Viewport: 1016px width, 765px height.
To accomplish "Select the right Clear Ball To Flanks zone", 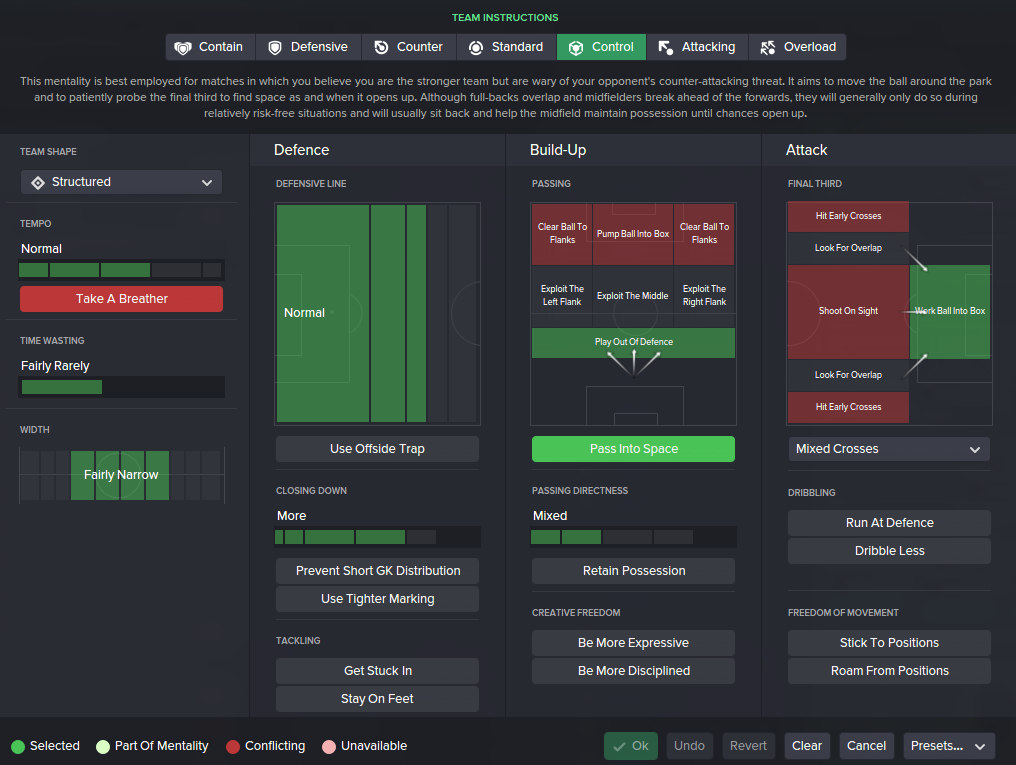I will click(704, 234).
